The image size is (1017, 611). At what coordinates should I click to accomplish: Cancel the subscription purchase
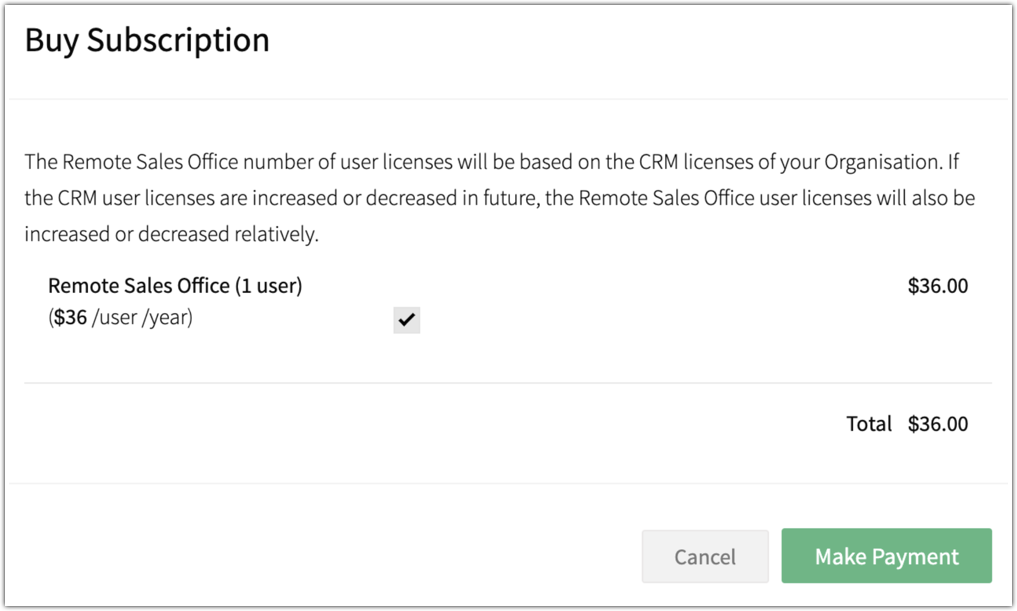705,557
